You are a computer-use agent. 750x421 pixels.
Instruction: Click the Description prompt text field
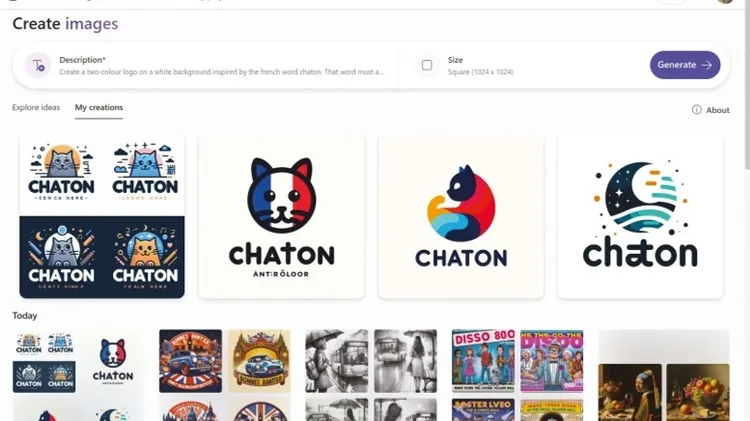pos(221,66)
